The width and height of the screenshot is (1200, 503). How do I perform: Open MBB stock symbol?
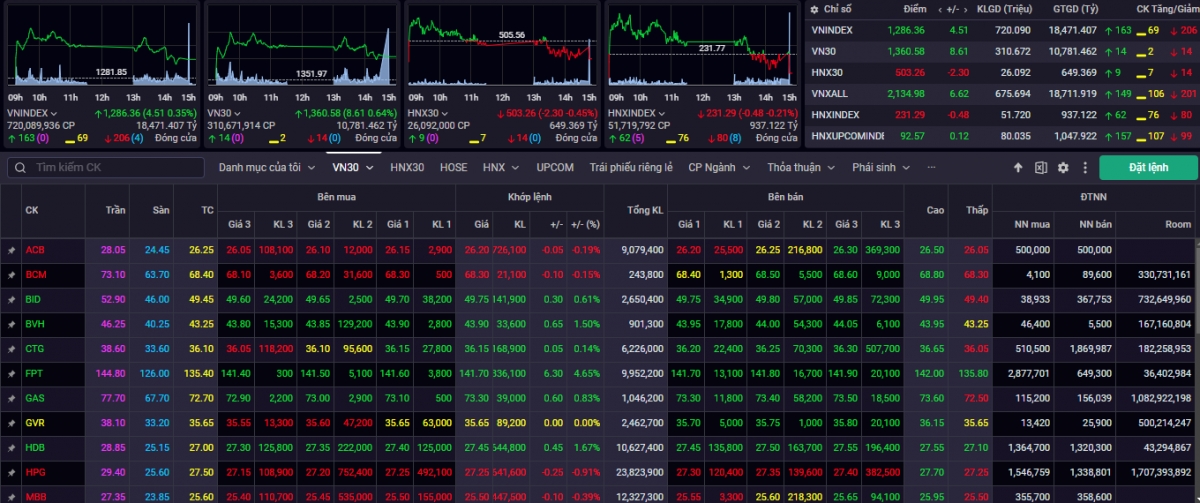pos(36,496)
